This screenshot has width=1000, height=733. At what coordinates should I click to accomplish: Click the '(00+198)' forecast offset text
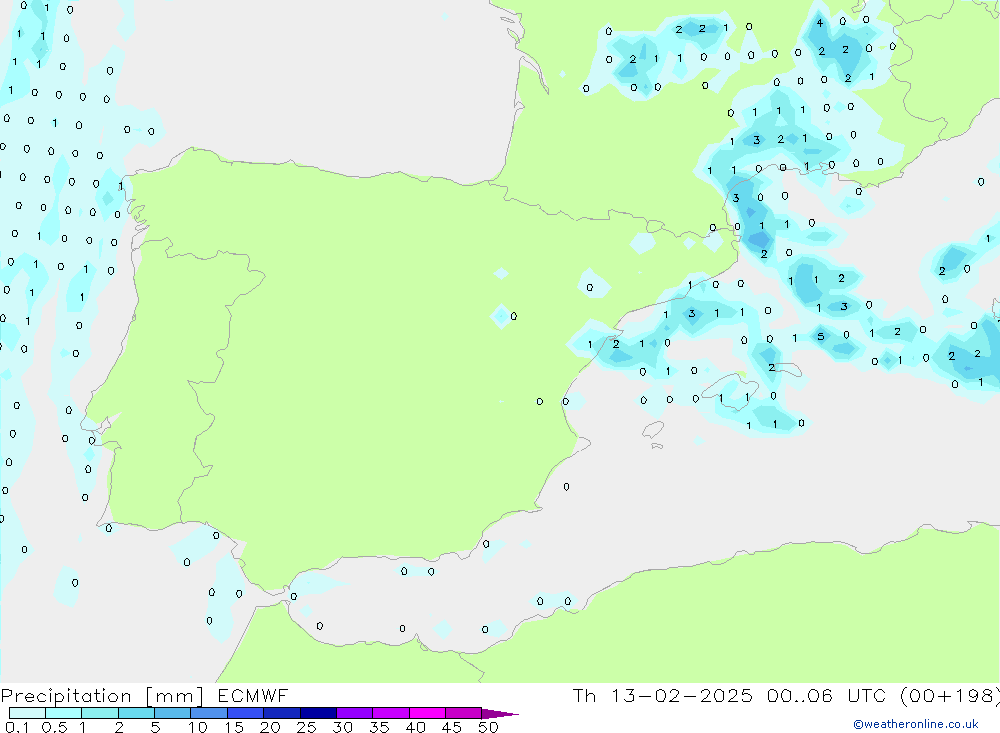pyautogui.click(x=950, y=696)
